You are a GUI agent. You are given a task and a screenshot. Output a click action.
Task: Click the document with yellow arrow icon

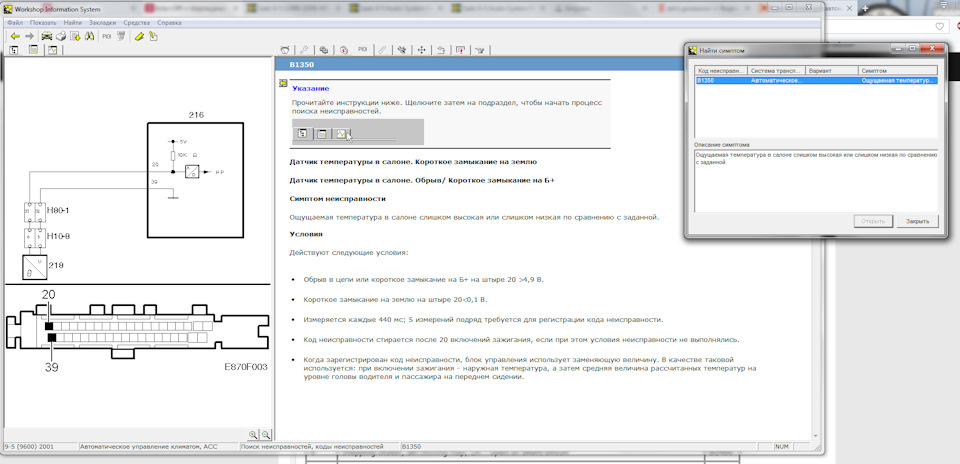[75, 36]
